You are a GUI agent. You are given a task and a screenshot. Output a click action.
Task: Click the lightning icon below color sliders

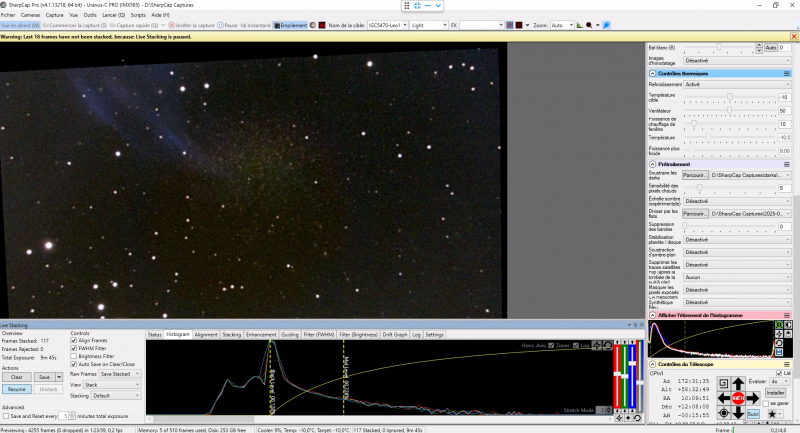[619, 418]
